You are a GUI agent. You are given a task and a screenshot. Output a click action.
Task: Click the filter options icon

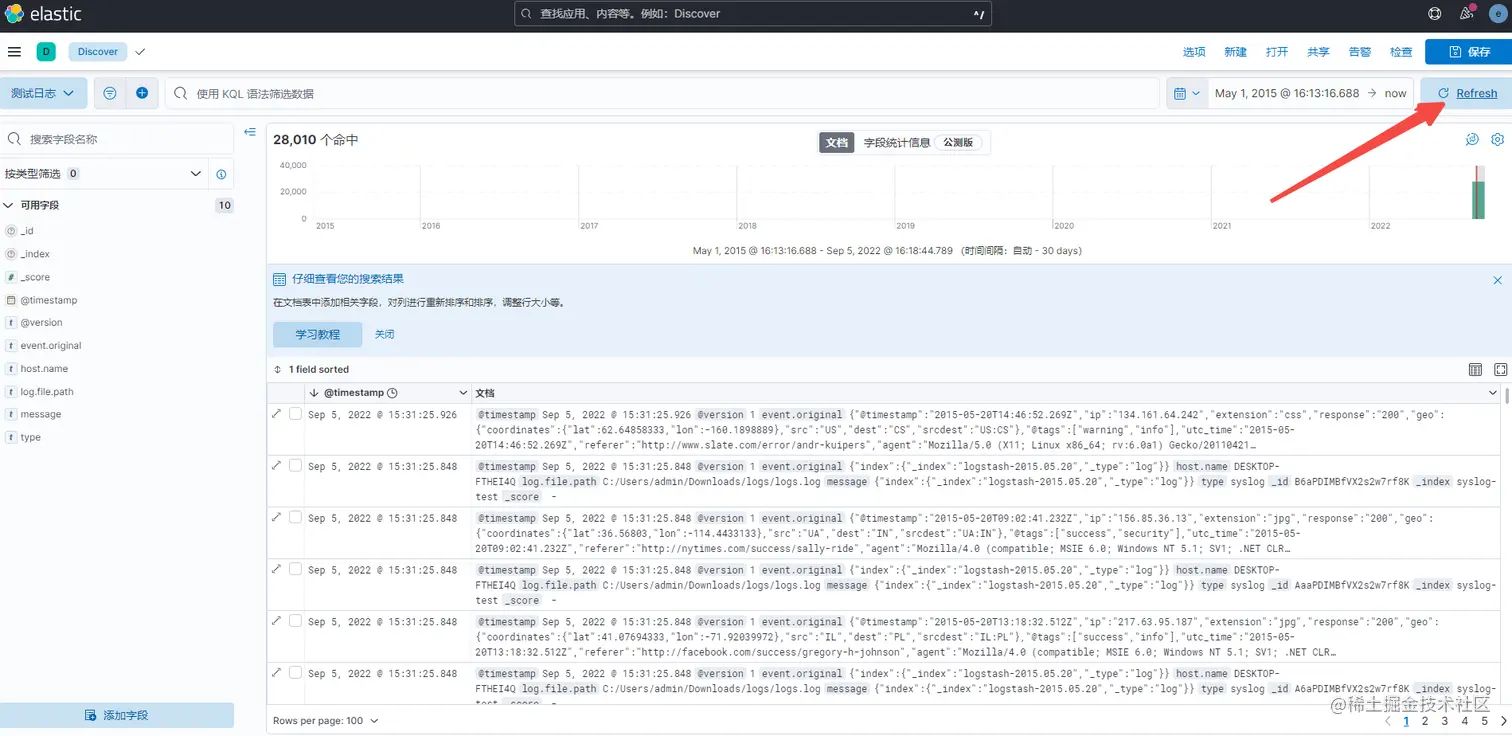coord(110,93)
